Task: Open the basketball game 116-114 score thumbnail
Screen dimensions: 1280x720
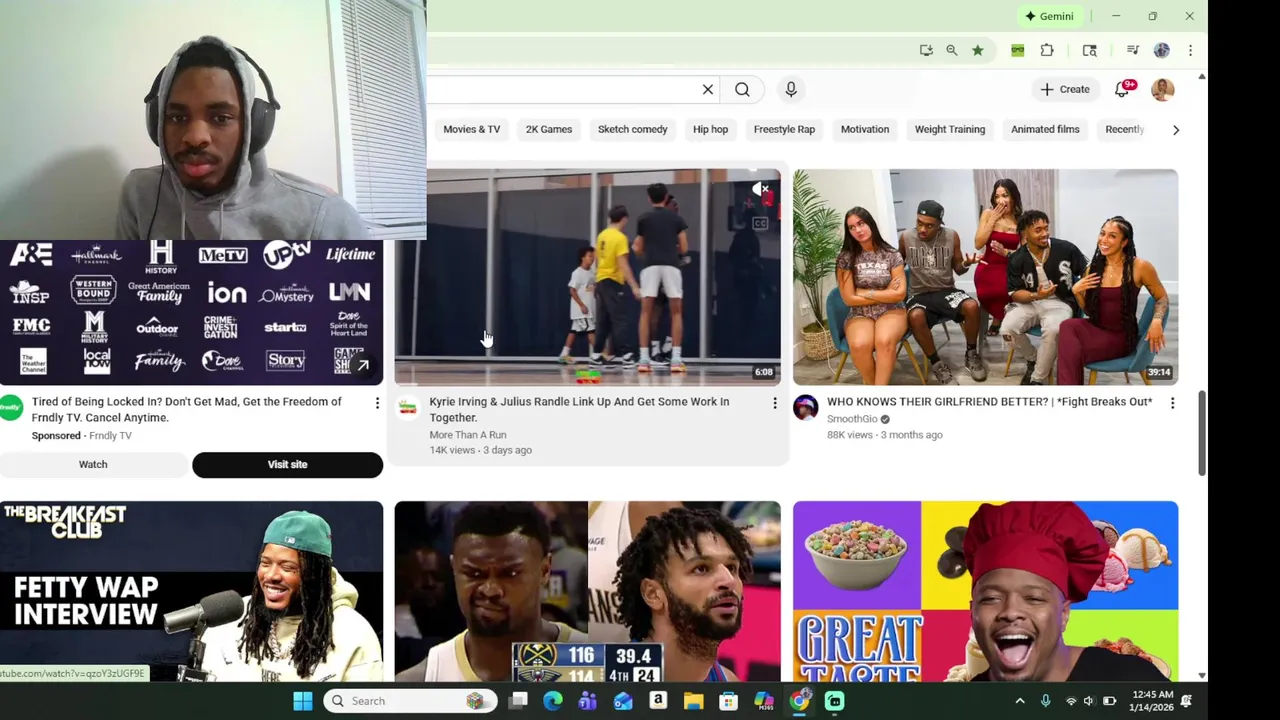Action: pos(587,592)
